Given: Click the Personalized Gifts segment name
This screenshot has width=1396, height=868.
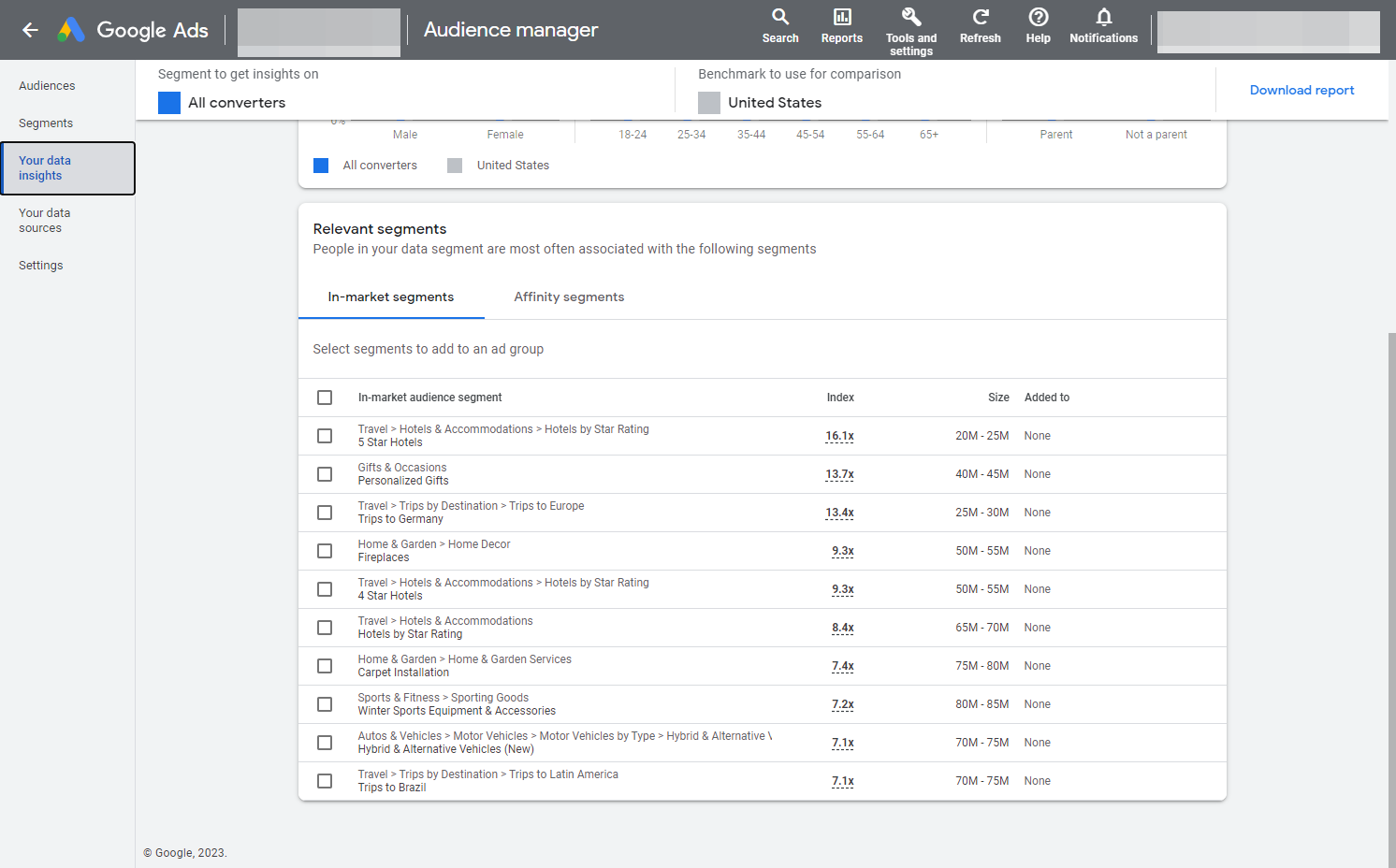Looking at the screenshot, I should [x=403, y=481].
